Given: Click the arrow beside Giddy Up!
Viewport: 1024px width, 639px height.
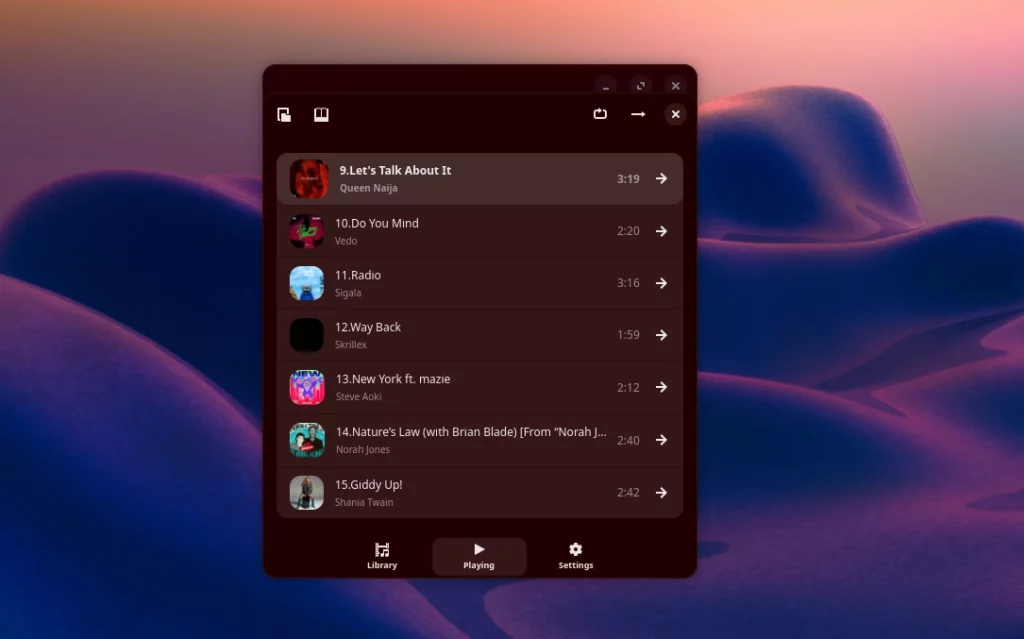Looking at the screenshot, I should click(x=661, y=492).
